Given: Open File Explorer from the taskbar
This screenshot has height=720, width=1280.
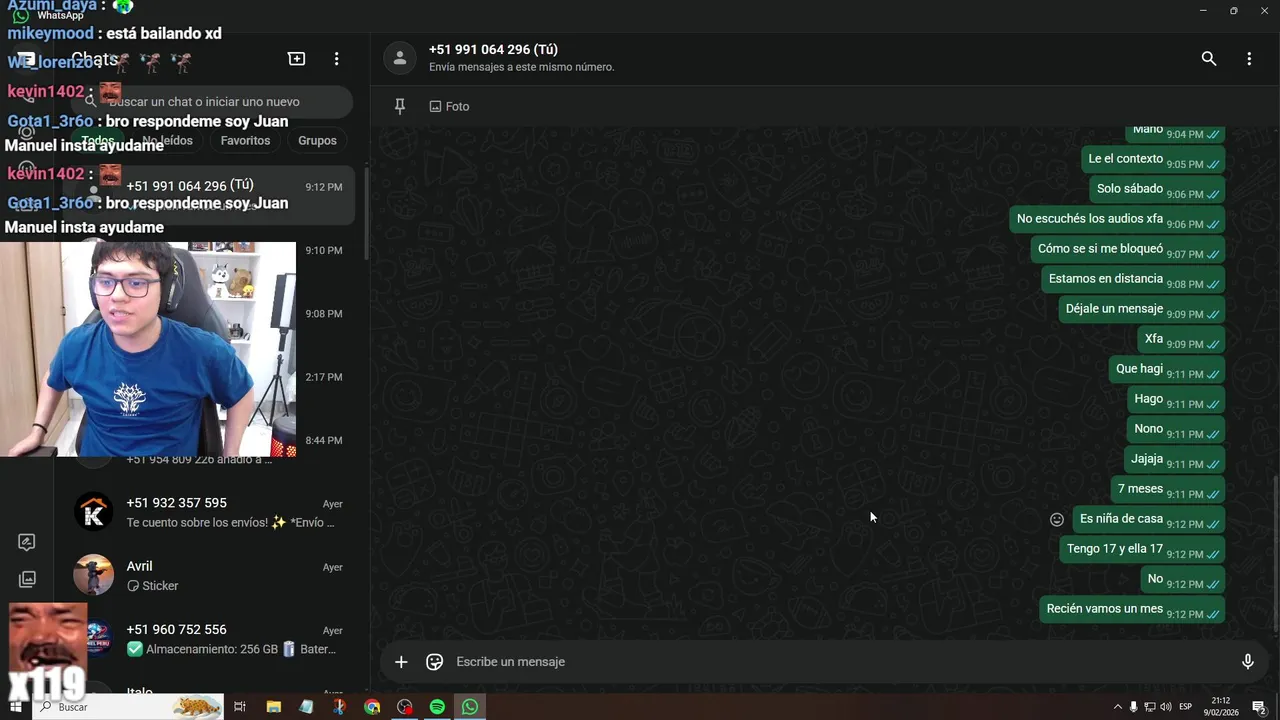Looking at the screenshot, I should [x=273, y=707].
